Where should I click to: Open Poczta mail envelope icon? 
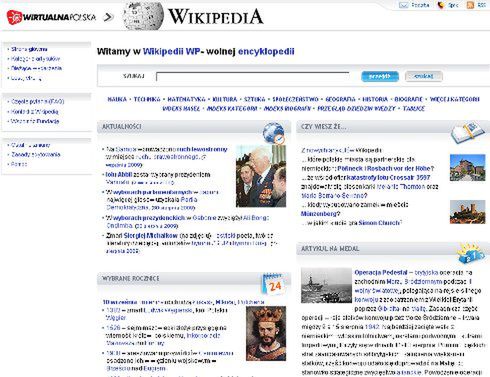404,5
